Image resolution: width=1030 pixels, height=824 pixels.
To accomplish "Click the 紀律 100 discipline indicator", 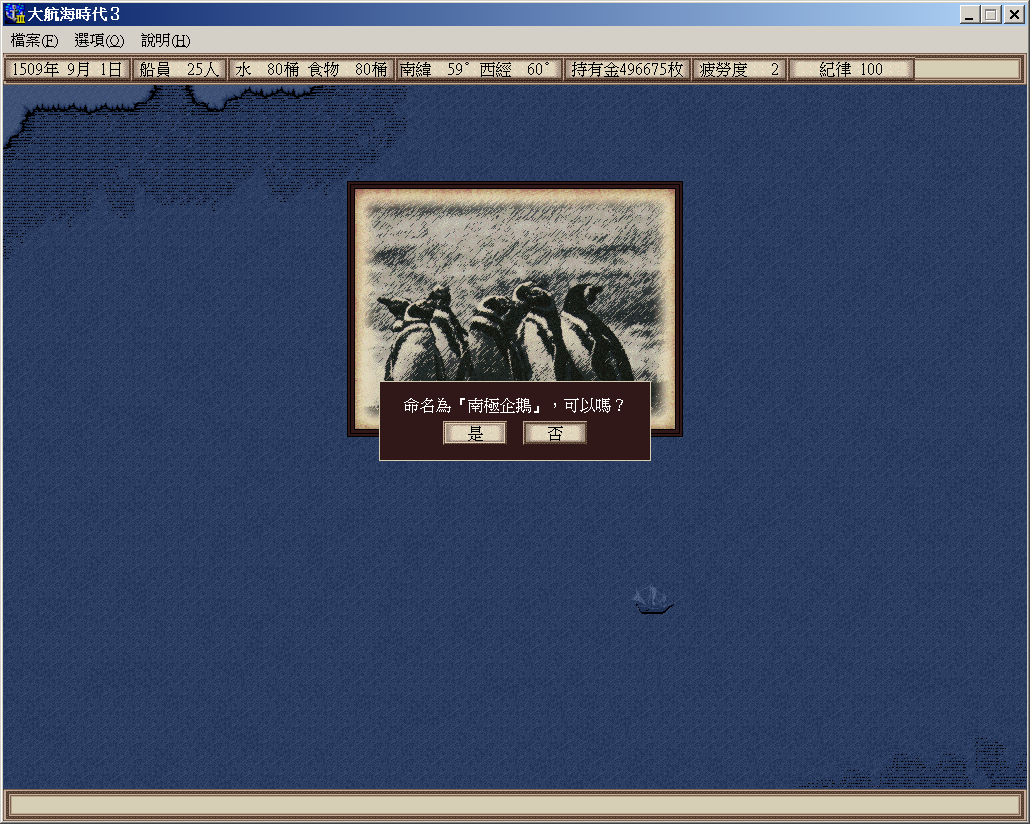I will [851, 70].
